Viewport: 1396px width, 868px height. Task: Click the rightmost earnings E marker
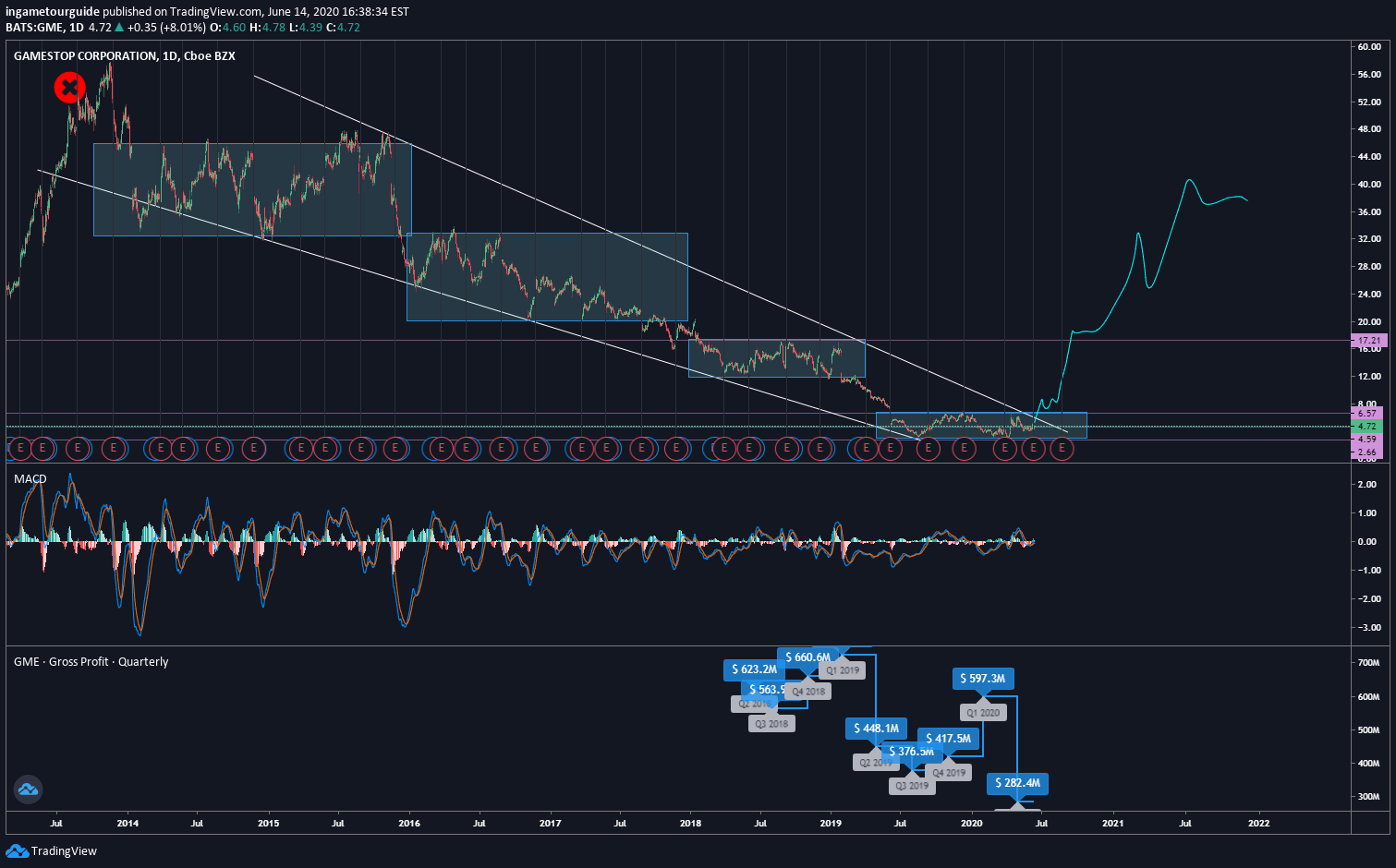pos(1062,449)
